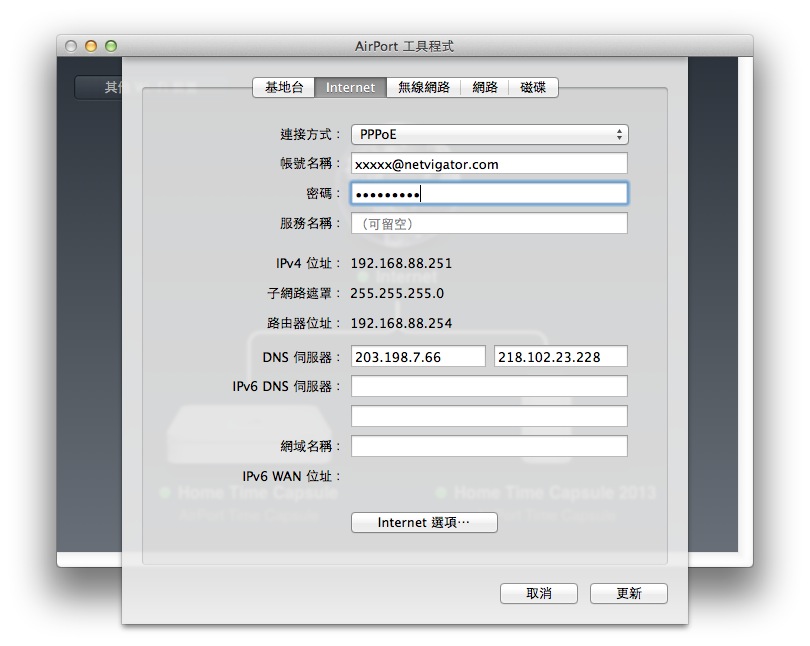Close the AirPort window with red button
This screenshot has height=646, width=810.
[71, 46]
